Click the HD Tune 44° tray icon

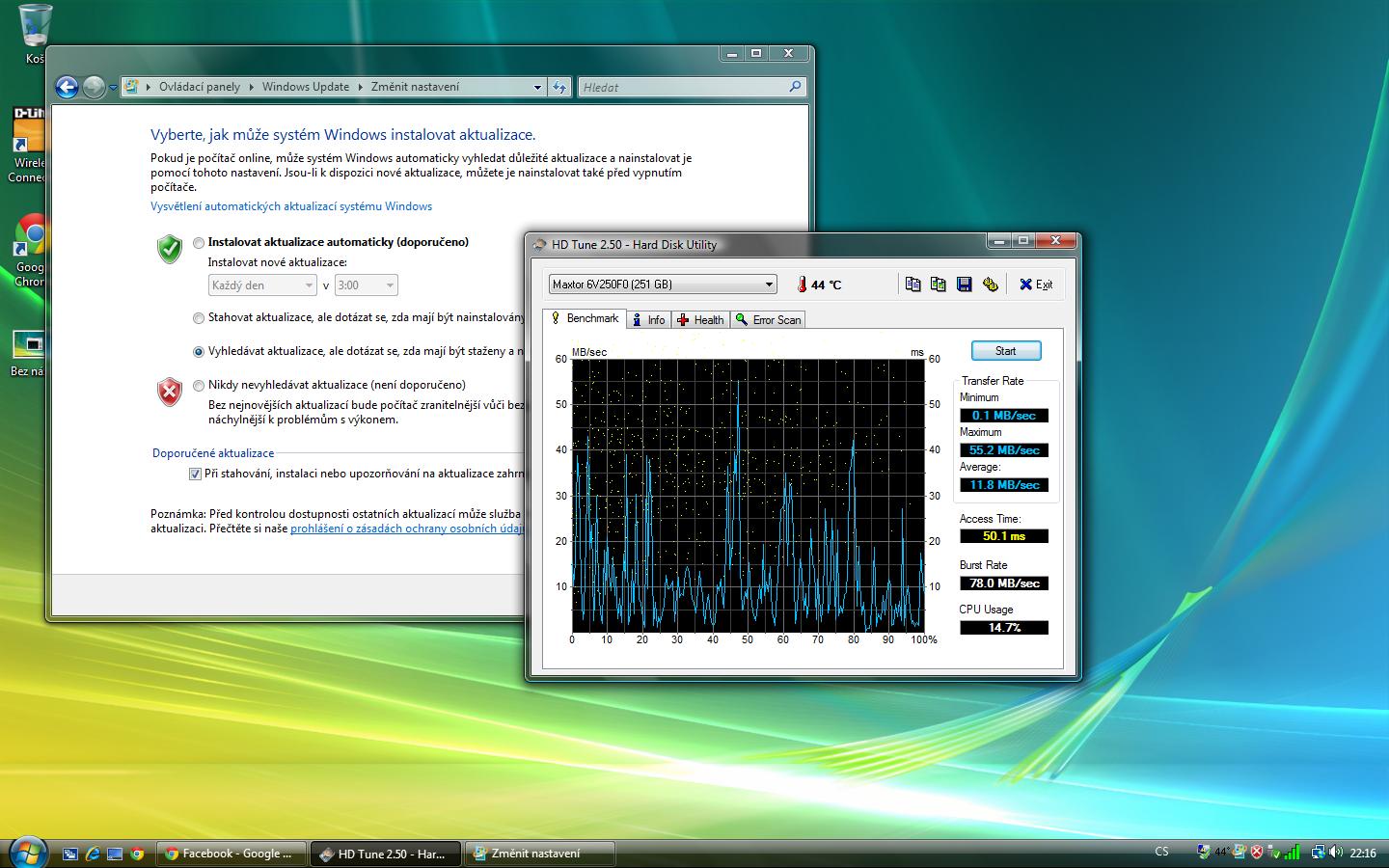click(x=1222, y=852)
